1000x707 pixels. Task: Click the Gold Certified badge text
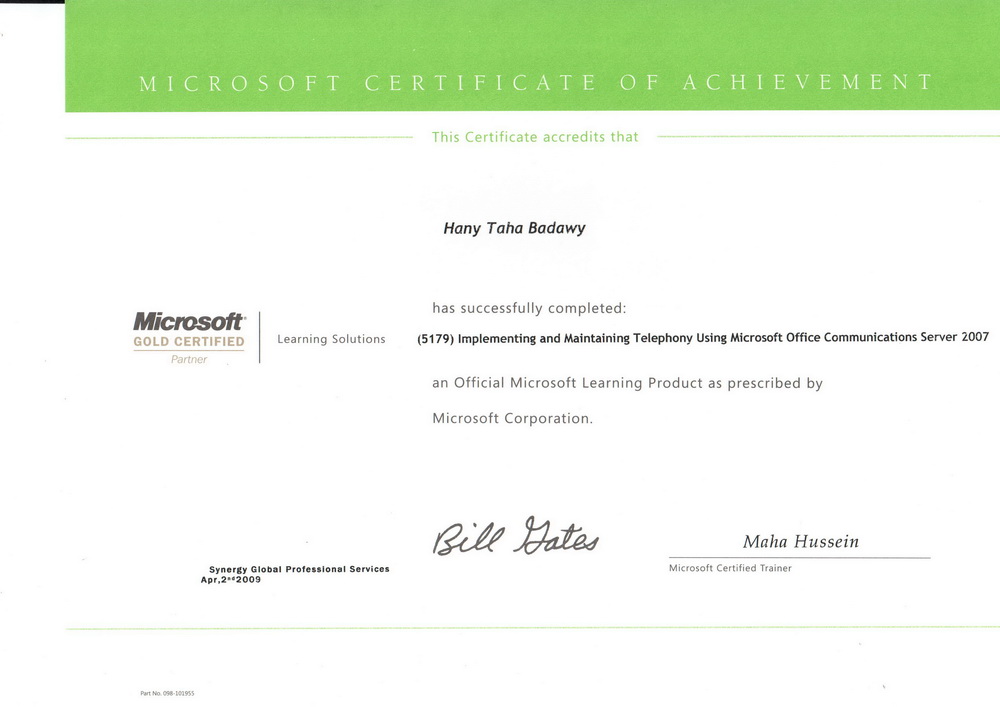pyautogui.click(x=189, y=342)
